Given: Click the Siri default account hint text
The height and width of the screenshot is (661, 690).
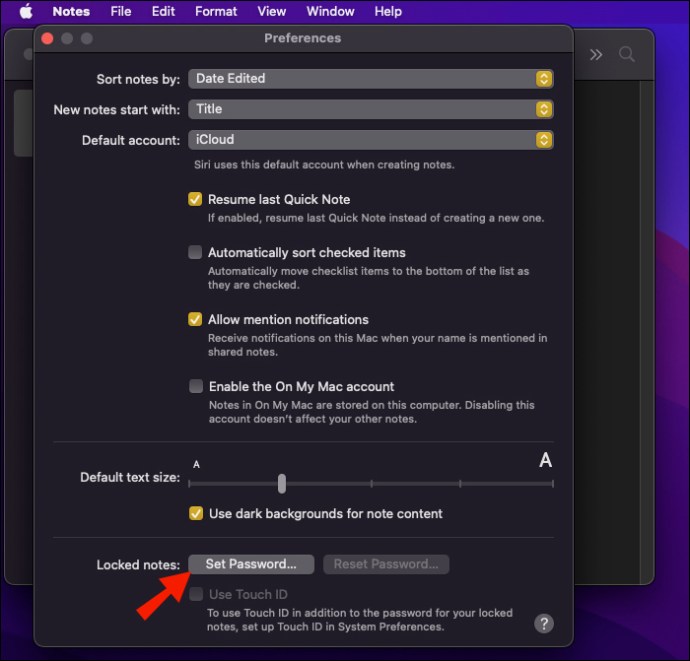Looking at the screenshot, I should click(324, 165).
